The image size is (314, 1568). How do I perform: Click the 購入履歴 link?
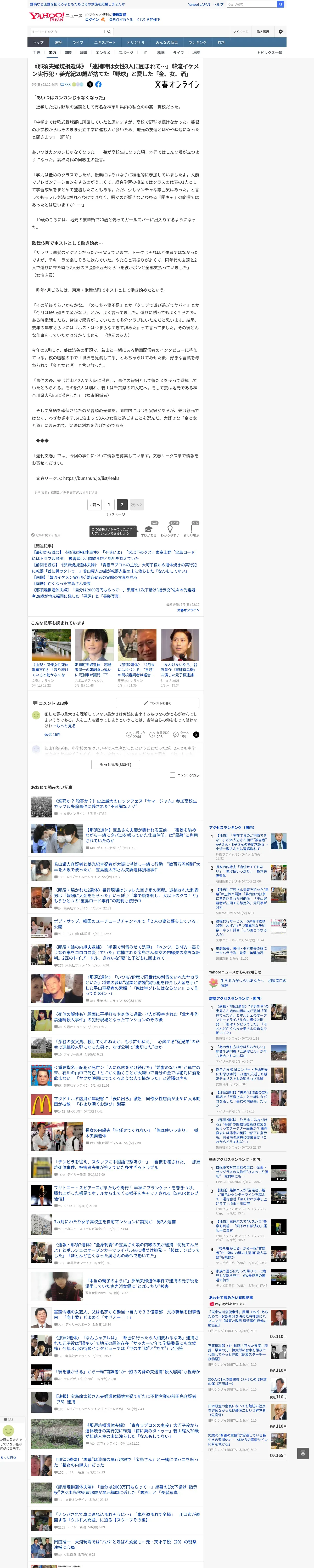click(263, 32)
